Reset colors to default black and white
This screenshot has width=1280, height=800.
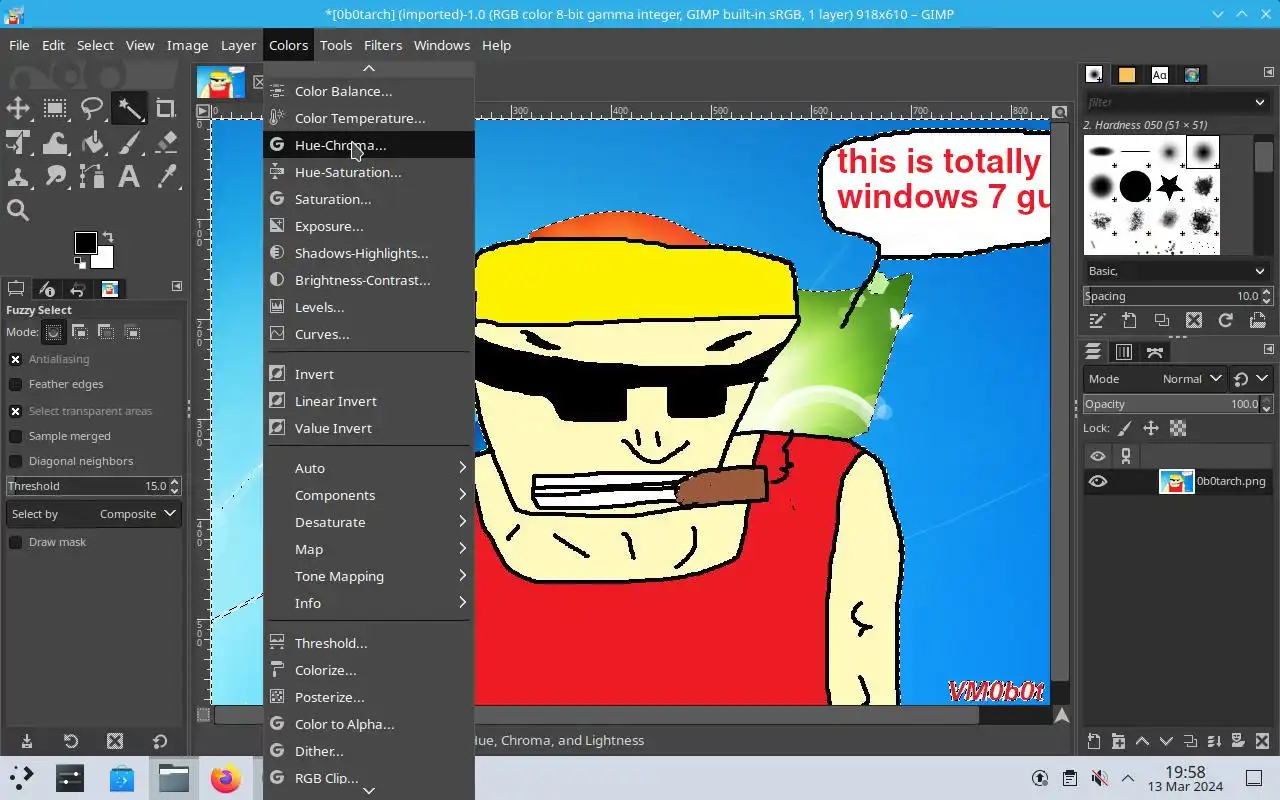pos(80,263)
